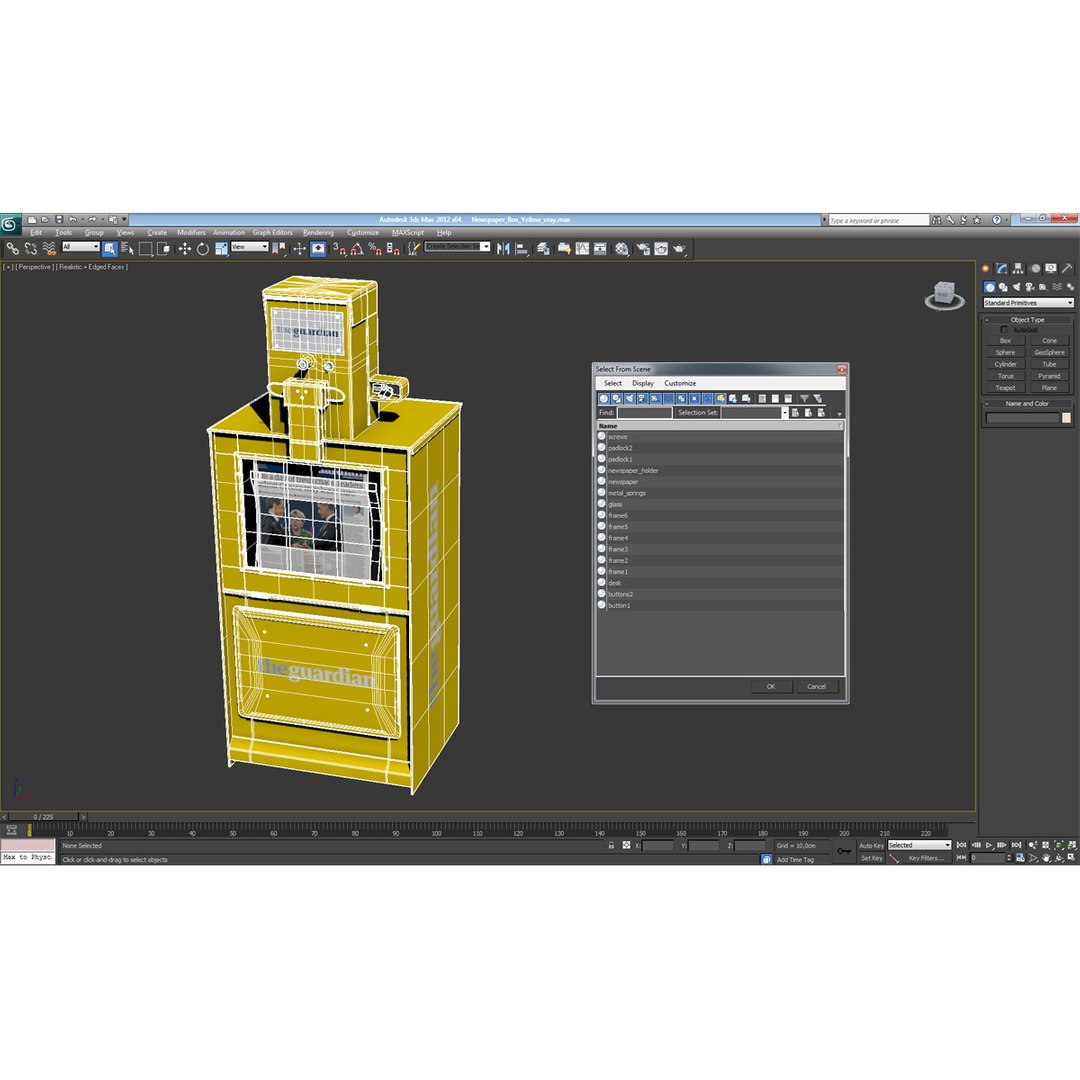The width and height of the screenshot is (1080, 1080).
Task: Click the Mirror tool icon
Action: pyautogui.click(x=503, y=249)
